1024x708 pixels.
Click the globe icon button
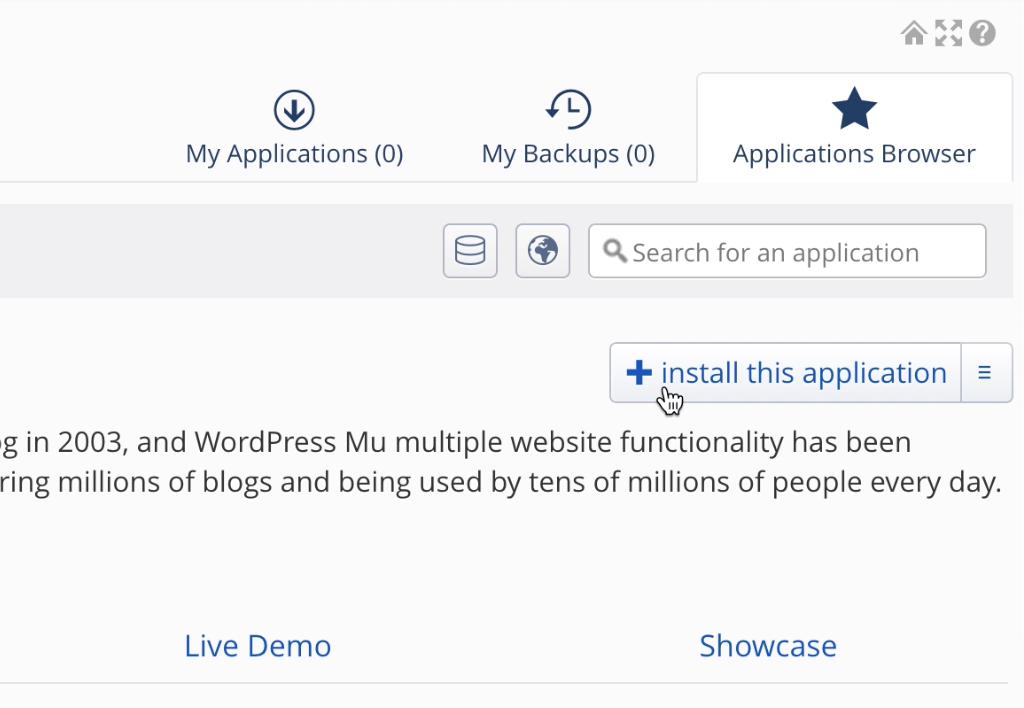click(x=543, y=251)
